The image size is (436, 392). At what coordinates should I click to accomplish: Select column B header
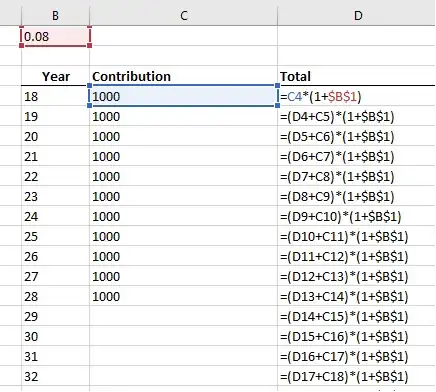[x=55, y=15]
